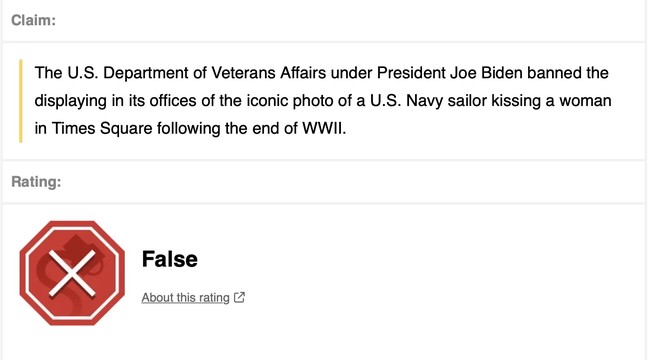
Task: Click the words Times Square in claim
Action: point(102,129)
